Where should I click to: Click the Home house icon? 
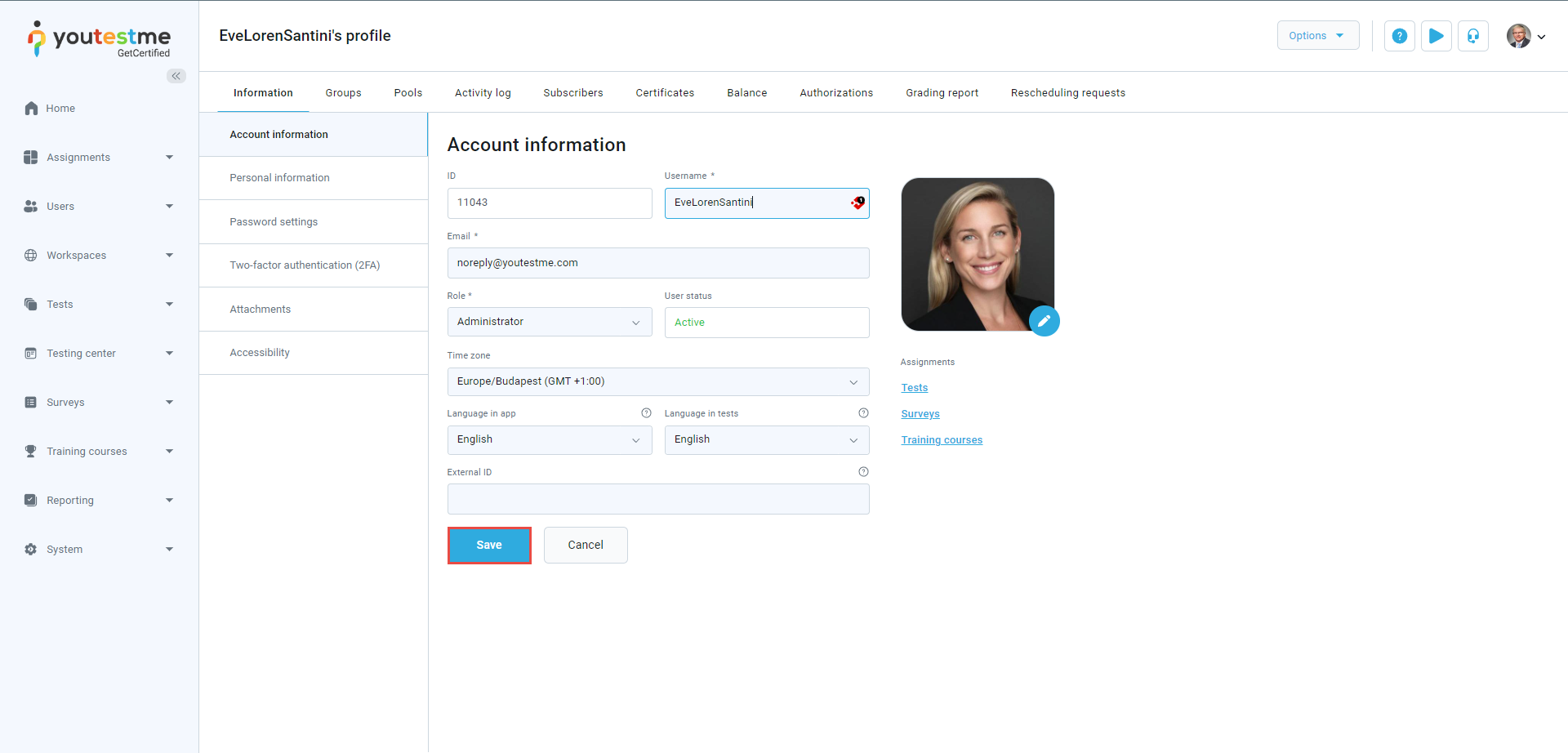click(31, 108)
